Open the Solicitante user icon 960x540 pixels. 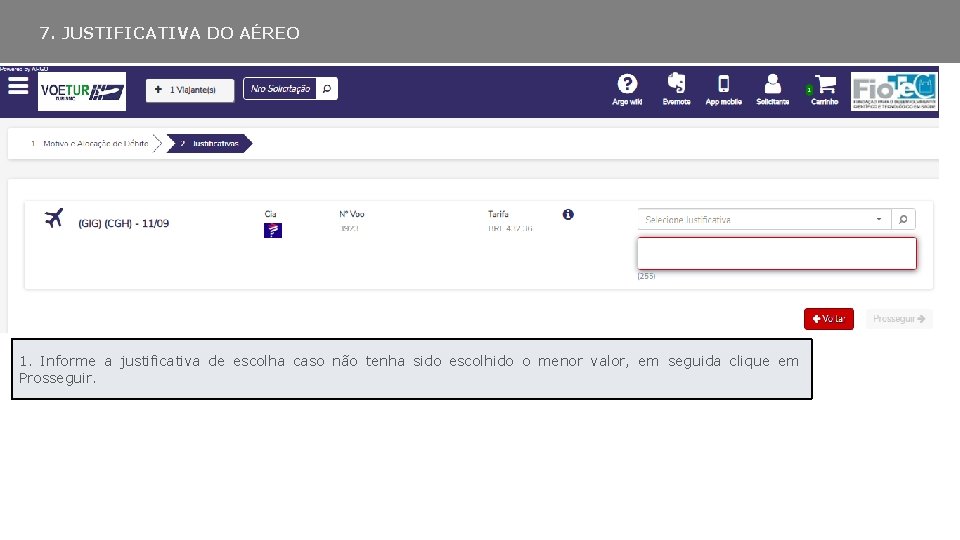click(x=773, y=89)
